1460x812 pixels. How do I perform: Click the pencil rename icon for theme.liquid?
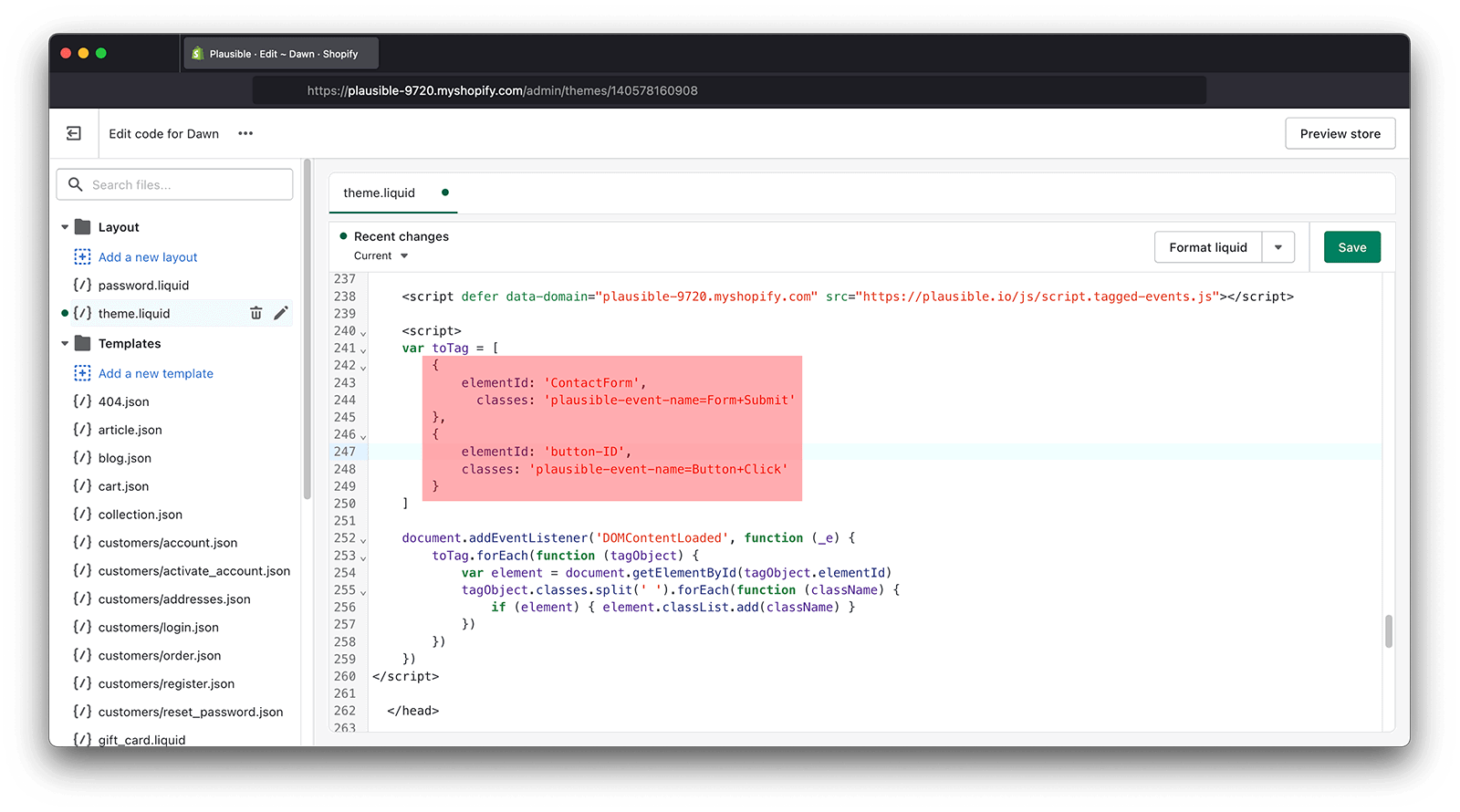(281, 313)
